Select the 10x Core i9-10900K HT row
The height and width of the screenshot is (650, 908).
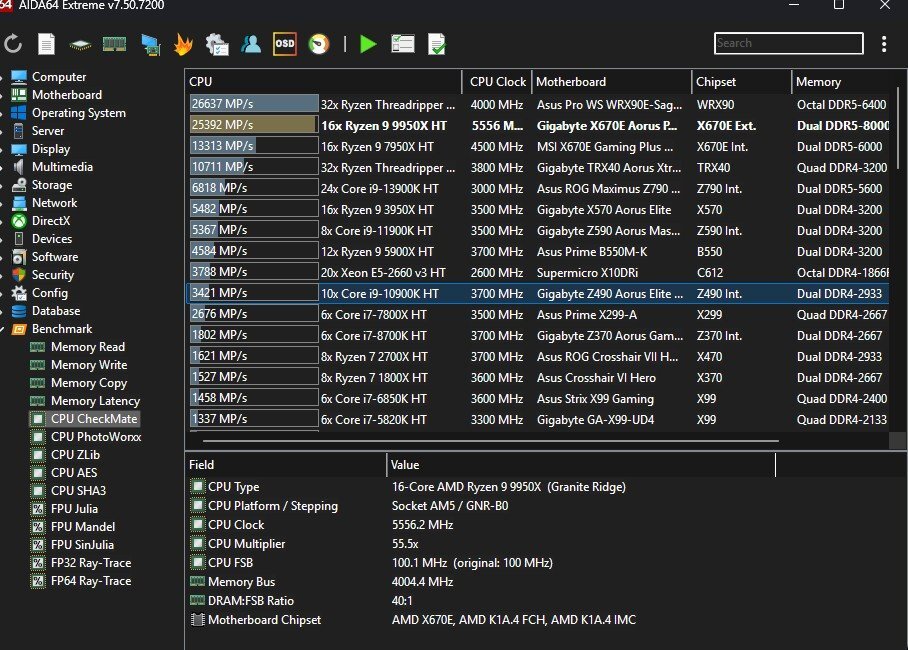pos(539,294)
